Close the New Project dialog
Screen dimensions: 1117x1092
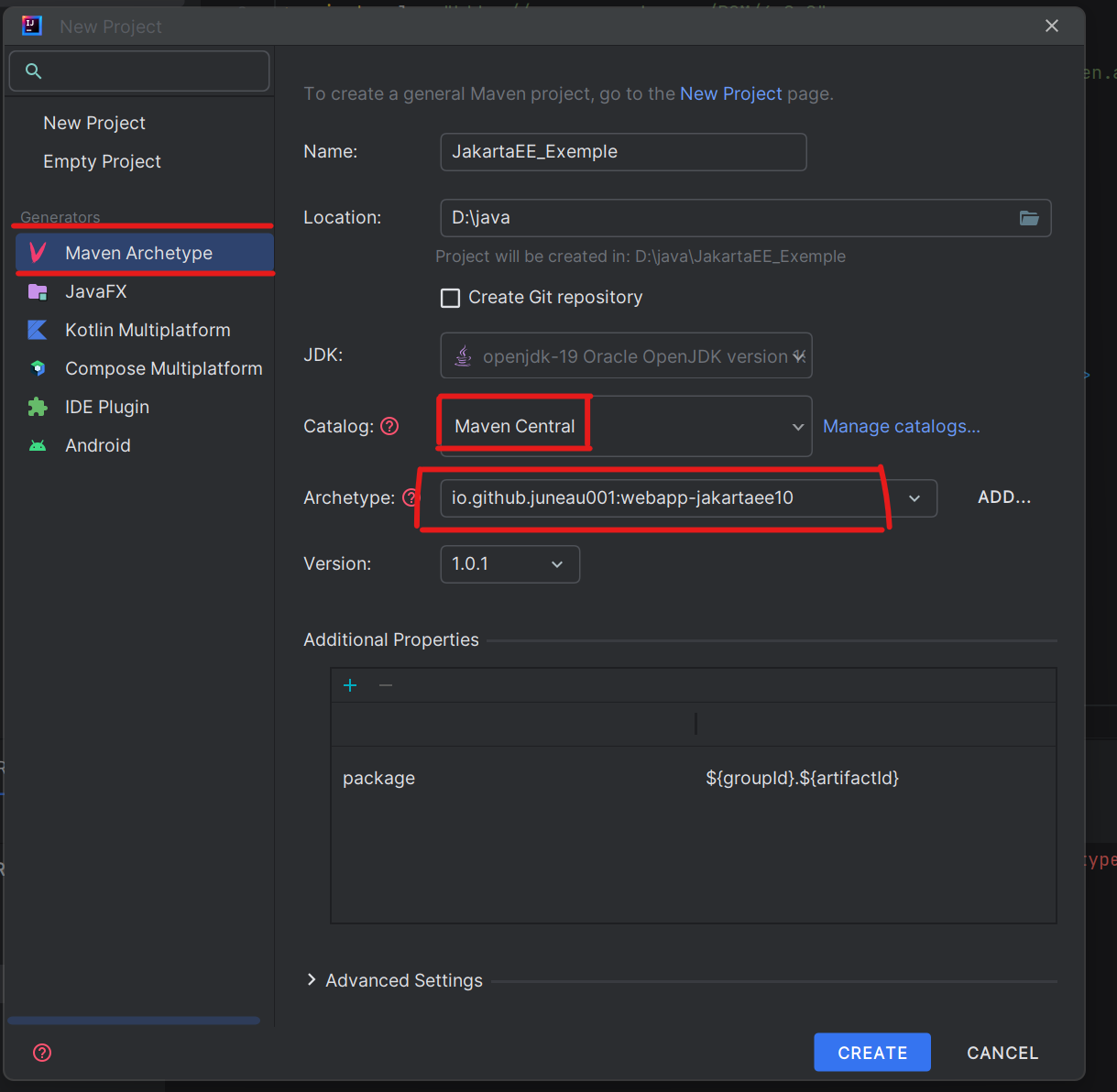(x=1052, y=26)
